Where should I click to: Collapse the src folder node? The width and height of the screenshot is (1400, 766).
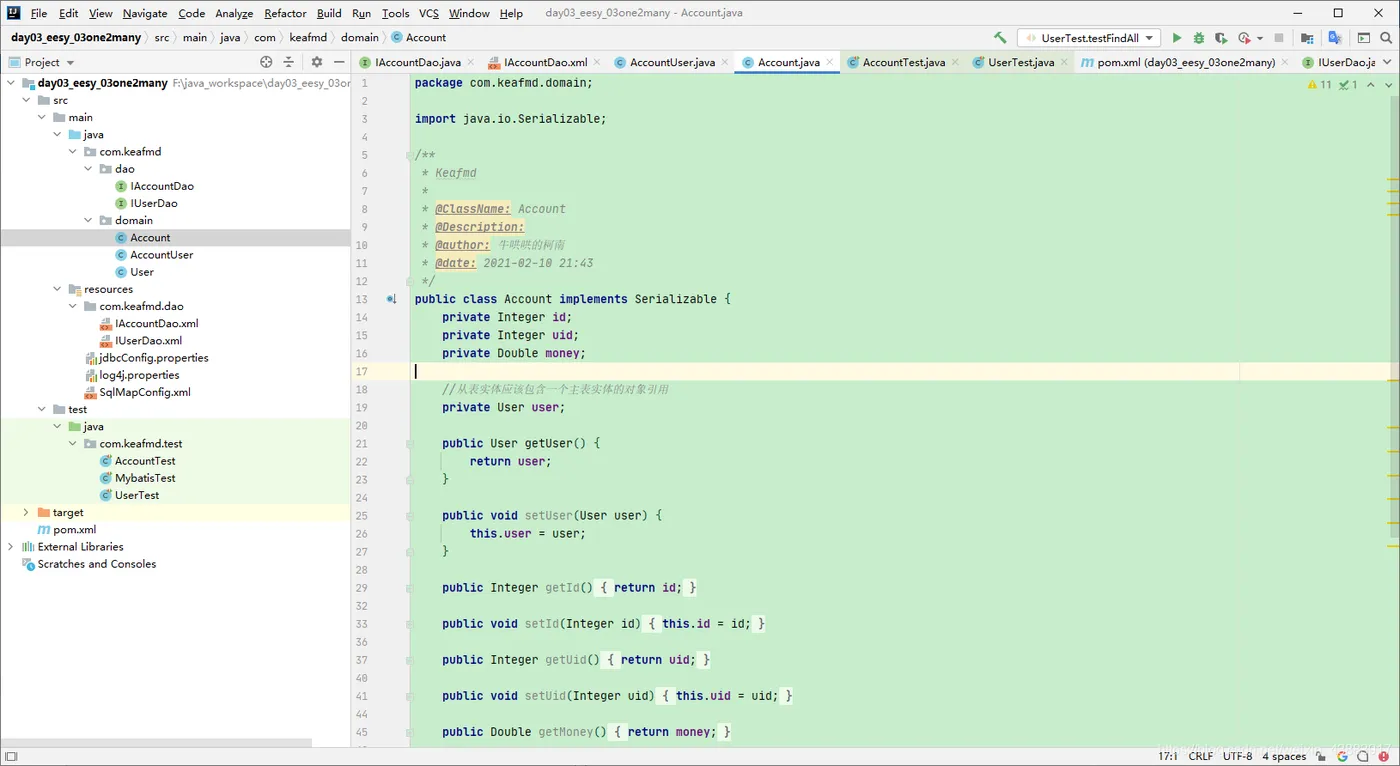pos(26,100)
